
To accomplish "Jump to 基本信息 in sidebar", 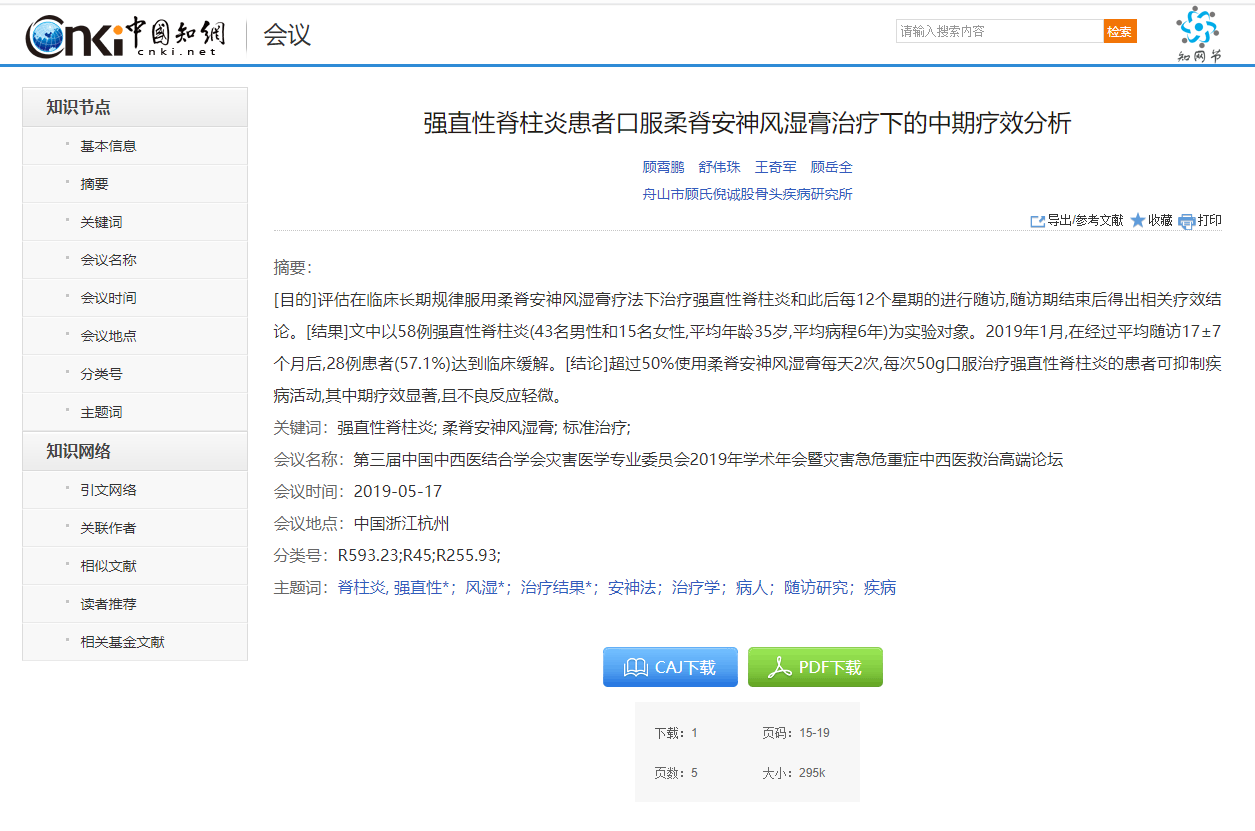I will point(108,146).
